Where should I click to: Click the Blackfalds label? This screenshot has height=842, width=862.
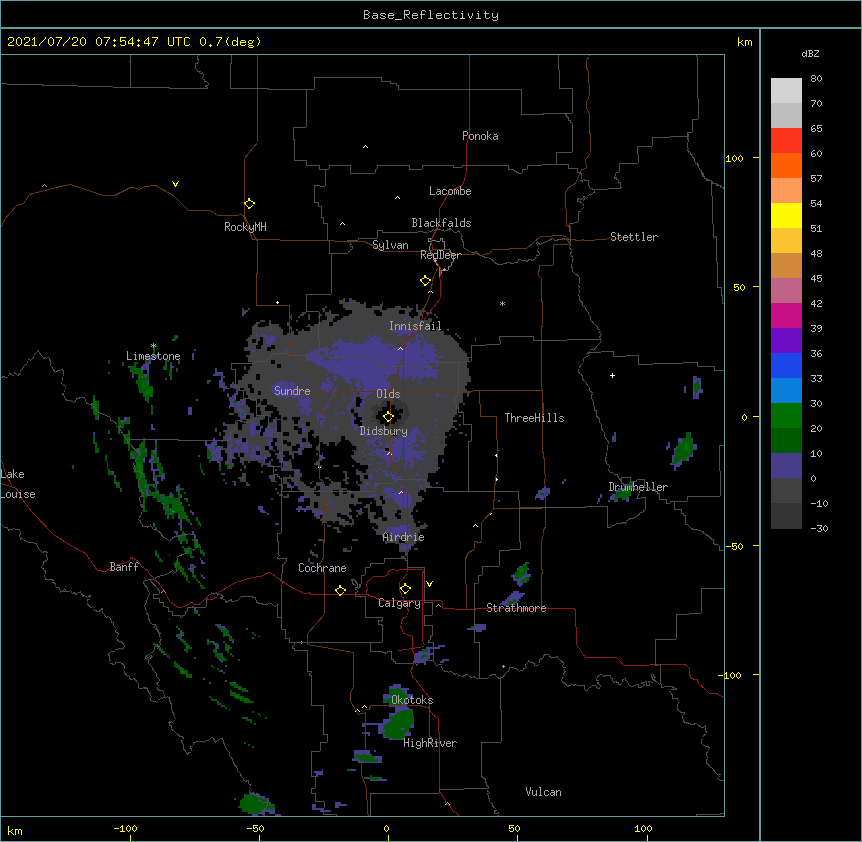coord(441,223)
